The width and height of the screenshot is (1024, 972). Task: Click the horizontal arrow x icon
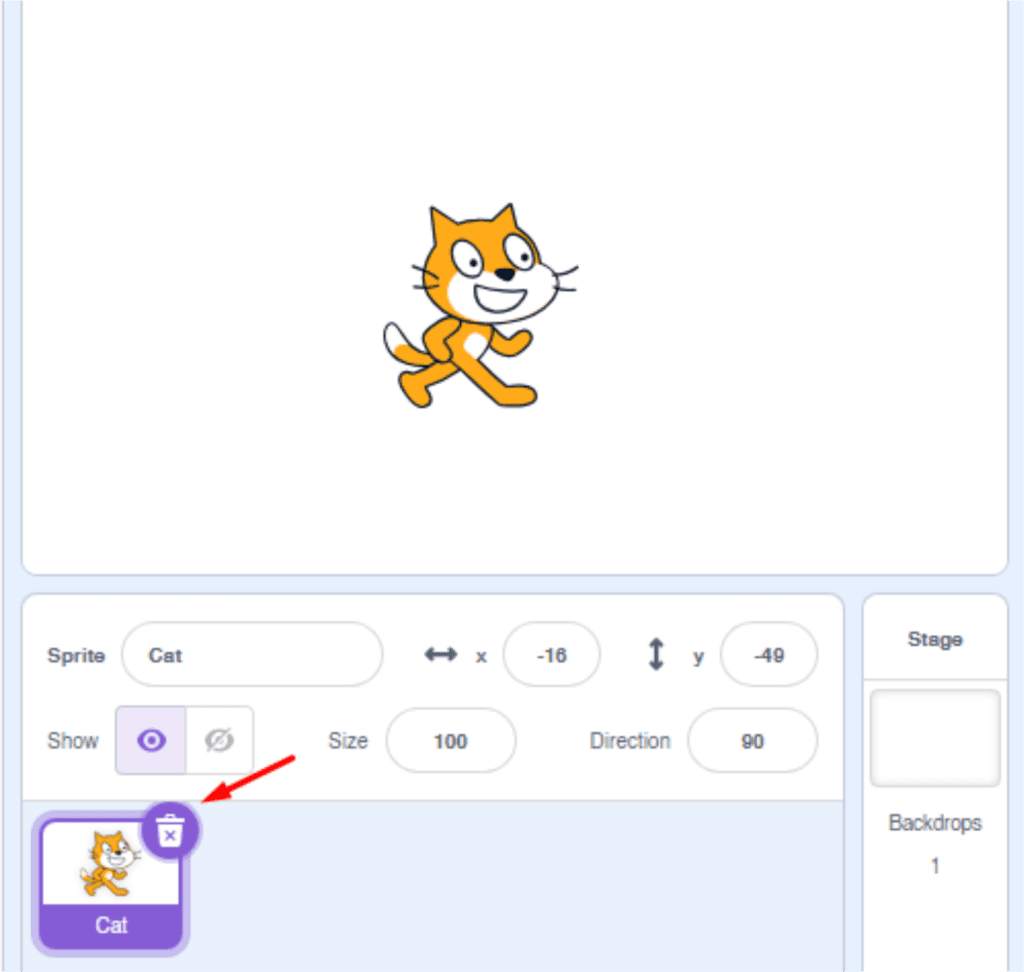pyautogui.click(x=441, y=654)
